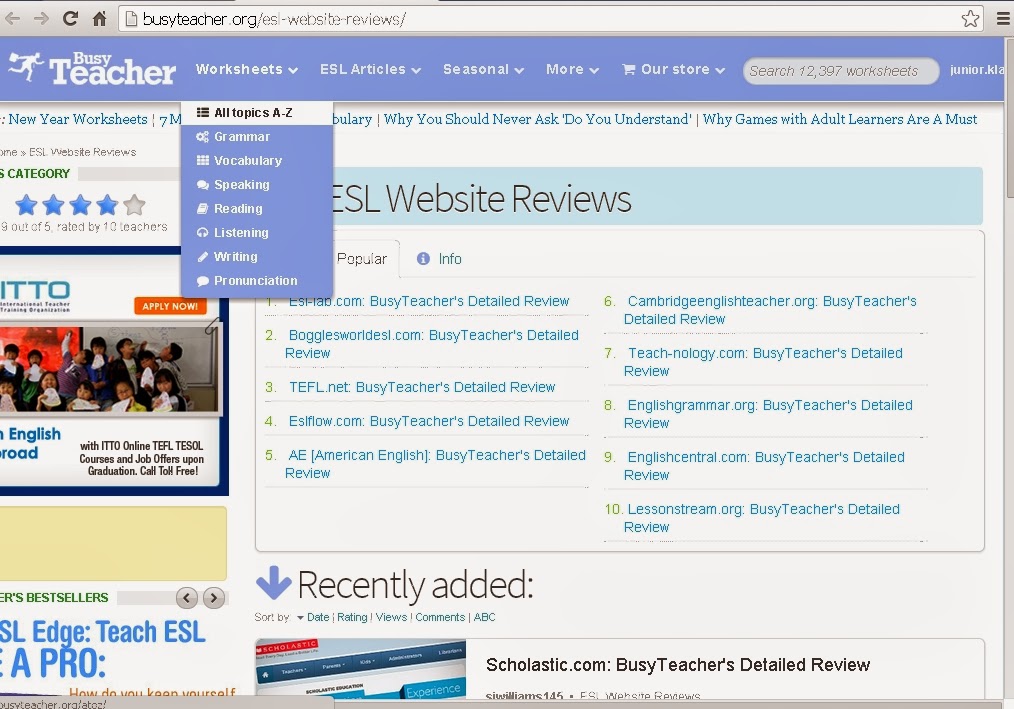Click the Grammar gears icon

pos(202,136)
